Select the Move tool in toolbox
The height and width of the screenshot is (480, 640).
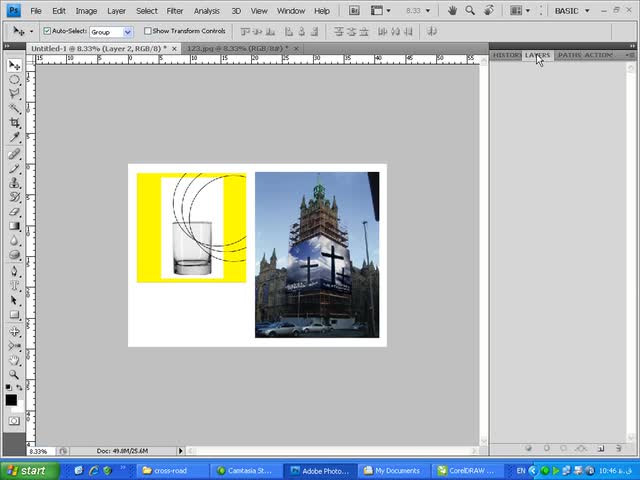[x=14, y=66]
